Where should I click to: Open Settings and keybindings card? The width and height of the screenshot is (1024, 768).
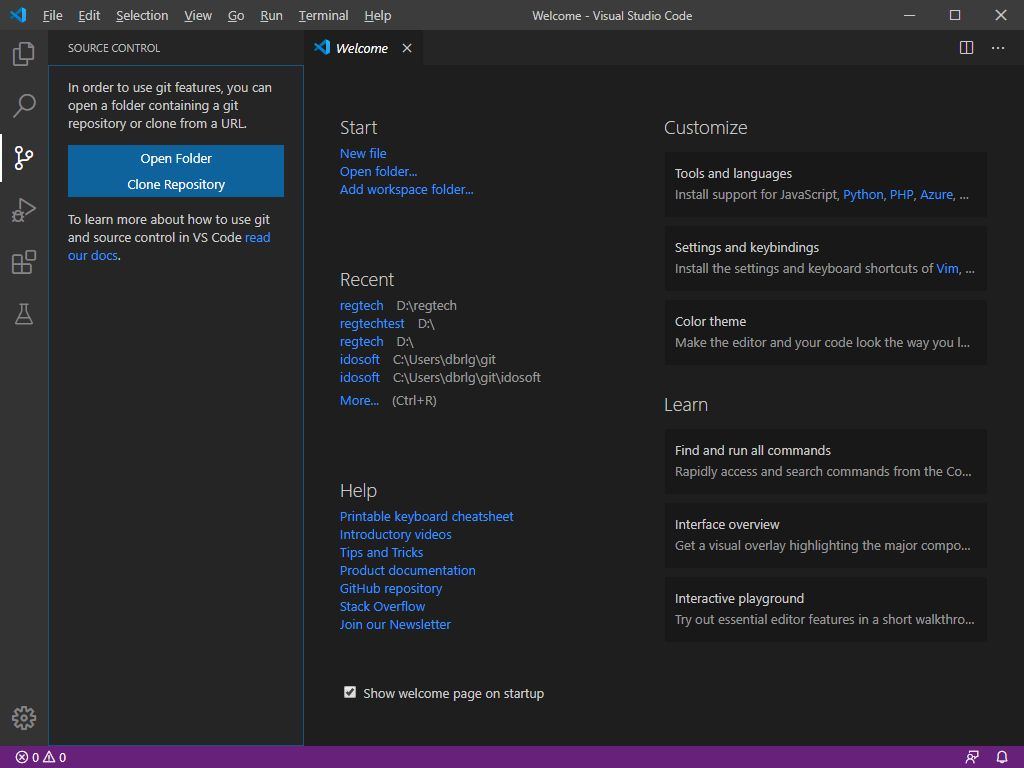tap(825, 258)
